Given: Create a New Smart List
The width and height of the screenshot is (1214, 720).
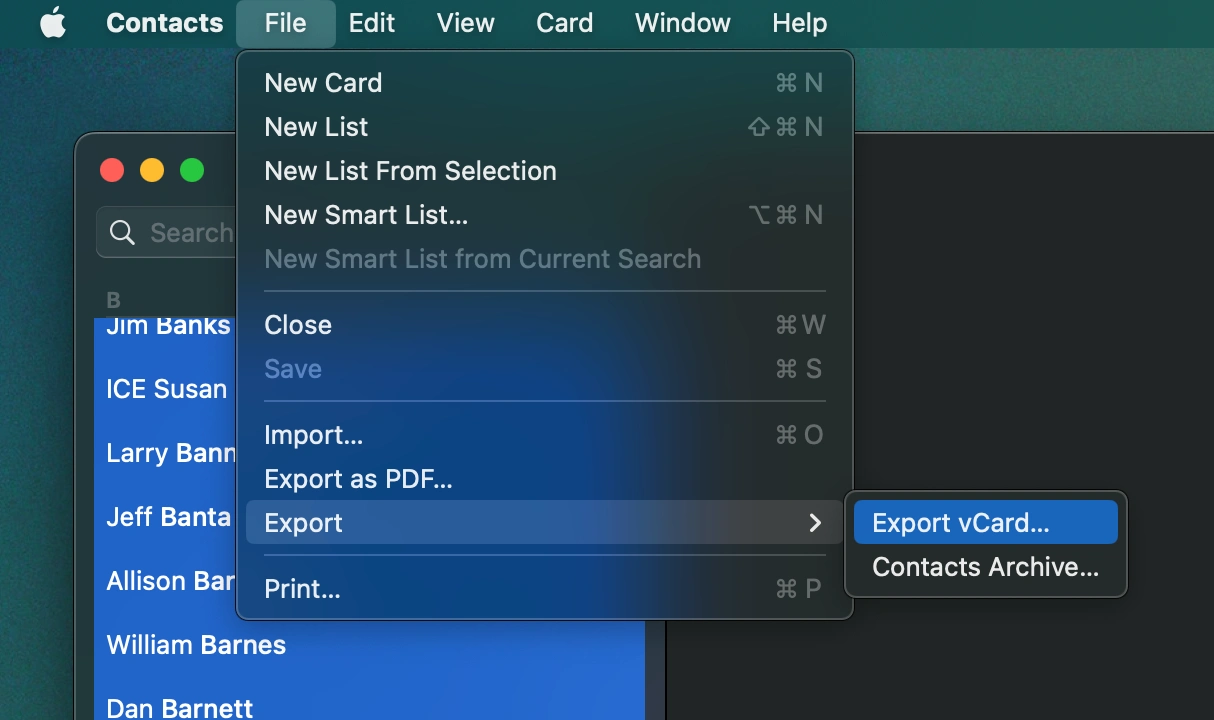Looking at the screenshot, I should point(366,214).
